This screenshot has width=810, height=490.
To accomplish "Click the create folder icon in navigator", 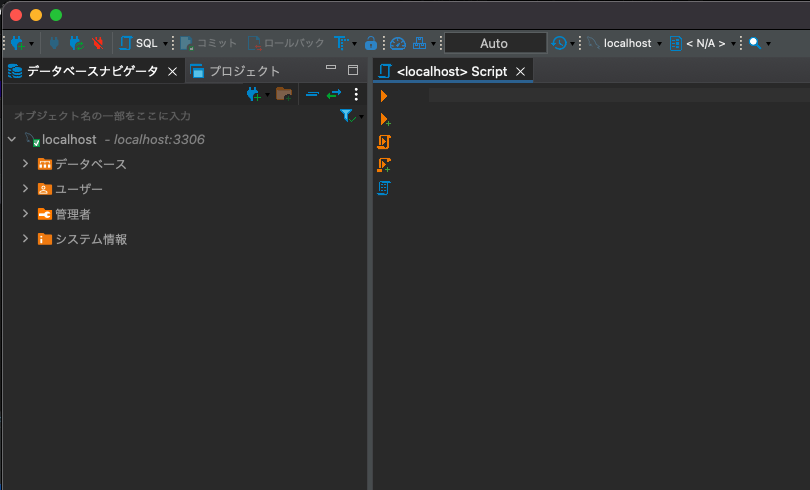I will (284, 94).
